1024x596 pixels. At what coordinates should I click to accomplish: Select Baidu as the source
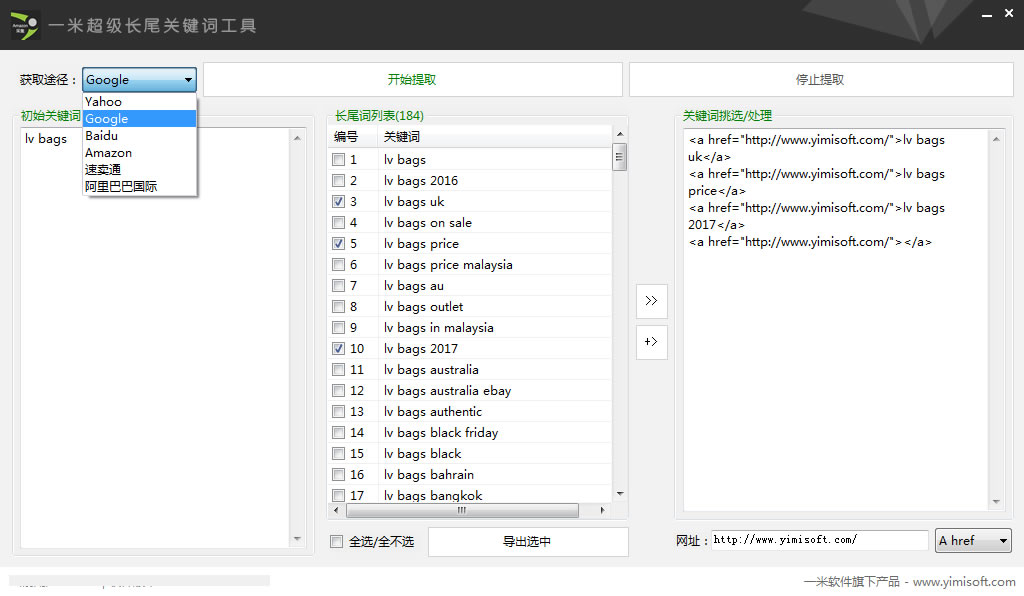[x=139, y=135]
